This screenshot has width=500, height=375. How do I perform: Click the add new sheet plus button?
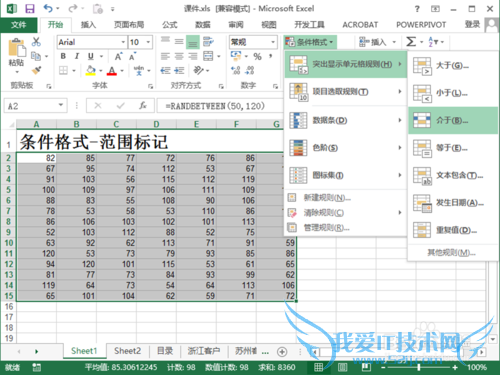pos(282,352)
